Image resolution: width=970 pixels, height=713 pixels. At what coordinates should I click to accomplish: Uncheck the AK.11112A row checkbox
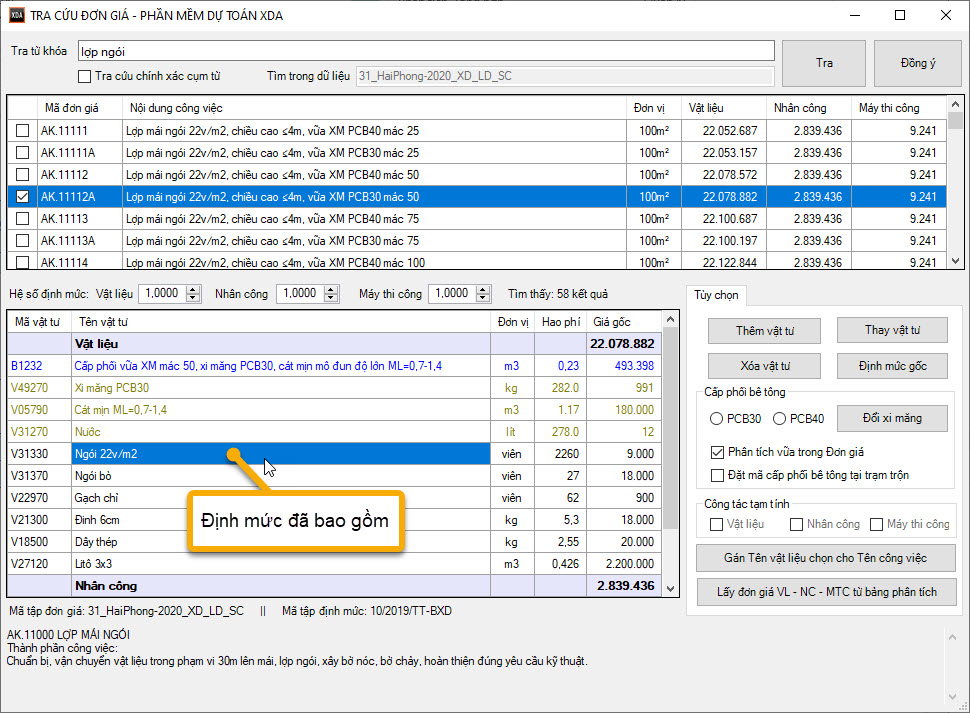(22, 197)
